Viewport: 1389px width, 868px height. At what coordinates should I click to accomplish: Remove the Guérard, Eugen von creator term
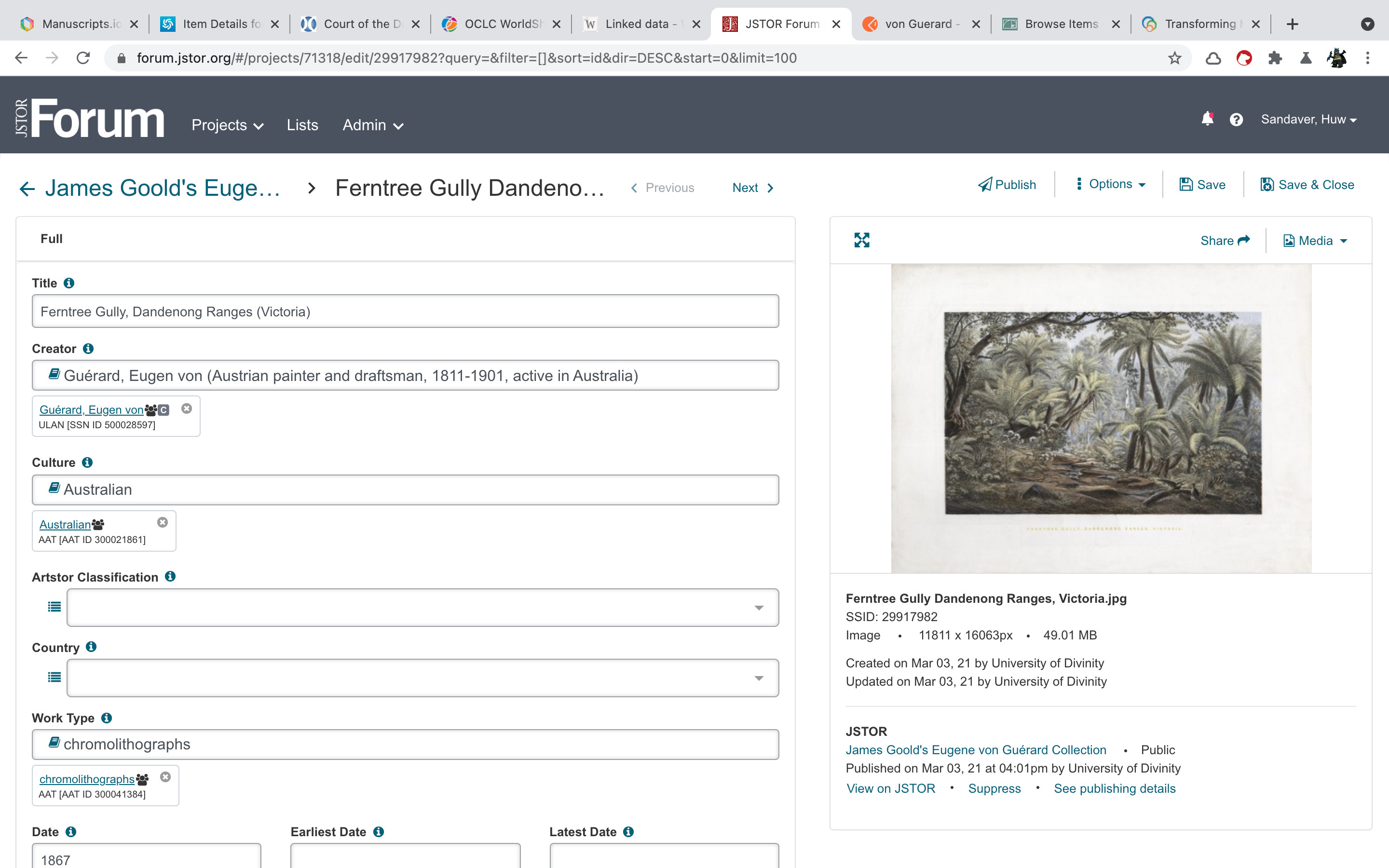pyautogui.click(x=187, y=409)
